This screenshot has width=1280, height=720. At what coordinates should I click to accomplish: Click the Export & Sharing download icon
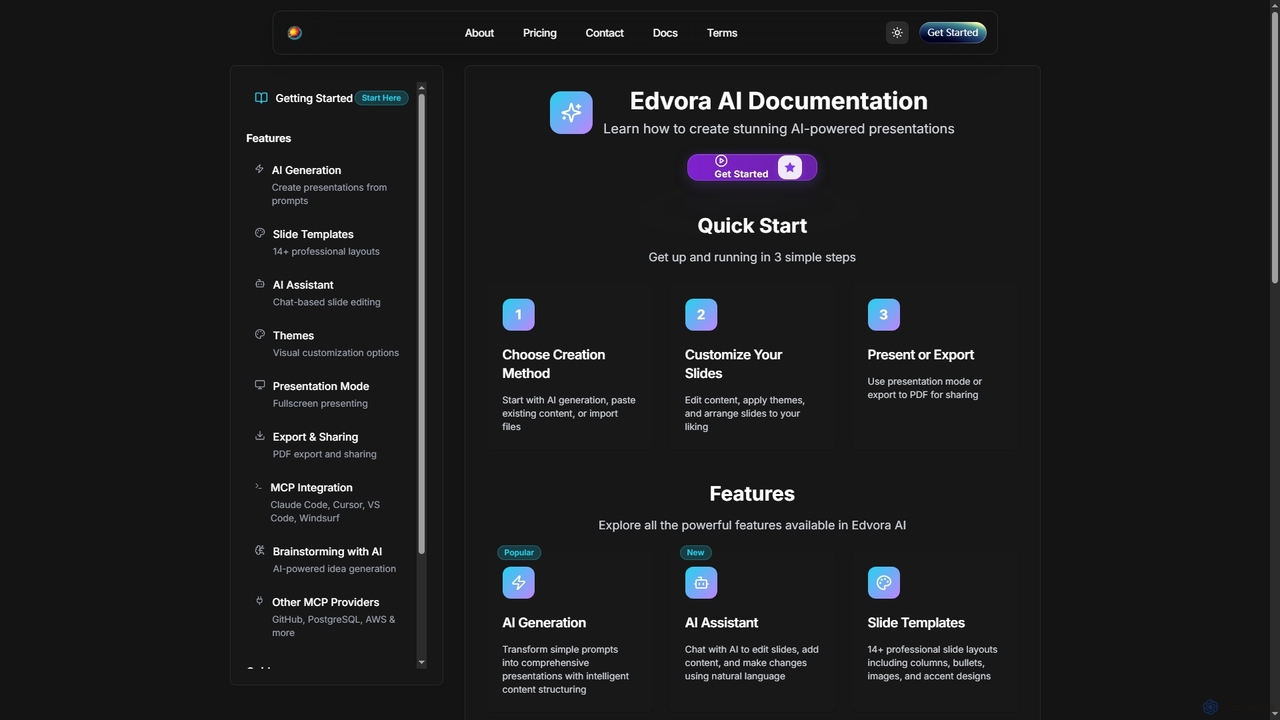(260, 436)
